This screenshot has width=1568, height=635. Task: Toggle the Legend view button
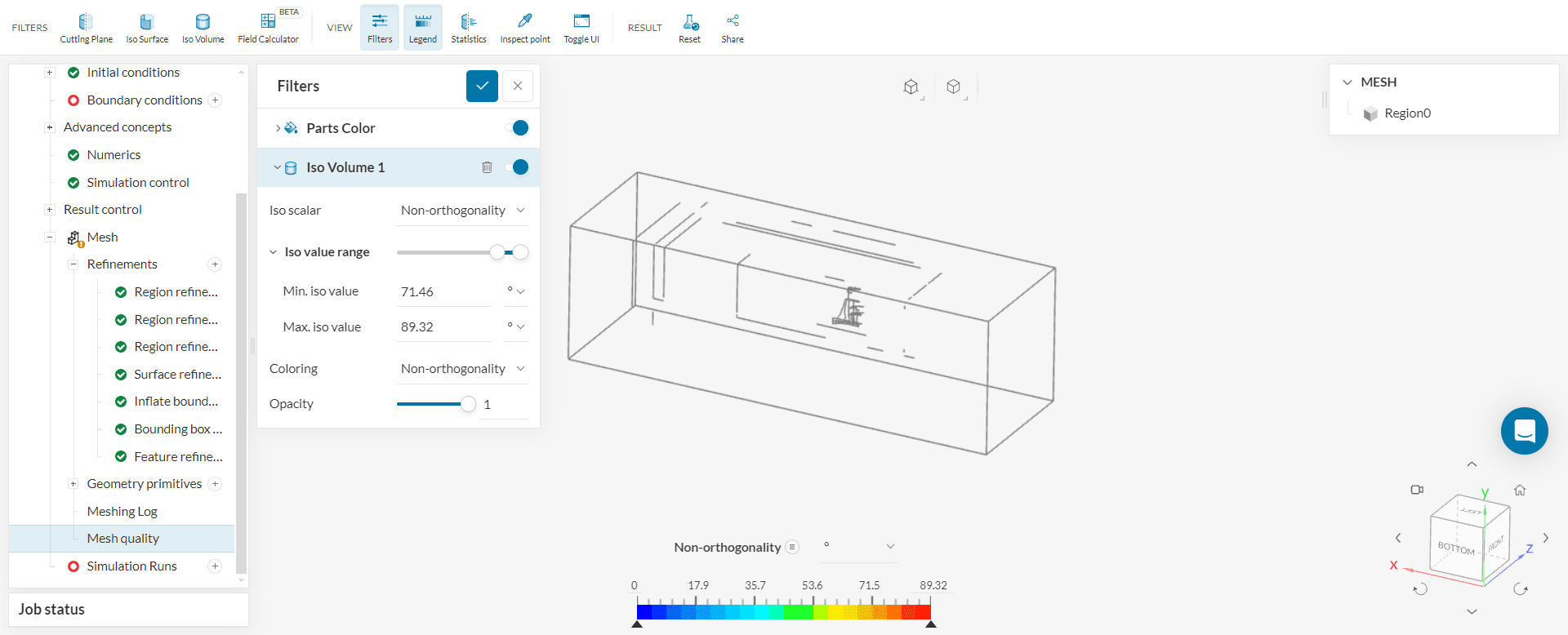click(422, 28)
